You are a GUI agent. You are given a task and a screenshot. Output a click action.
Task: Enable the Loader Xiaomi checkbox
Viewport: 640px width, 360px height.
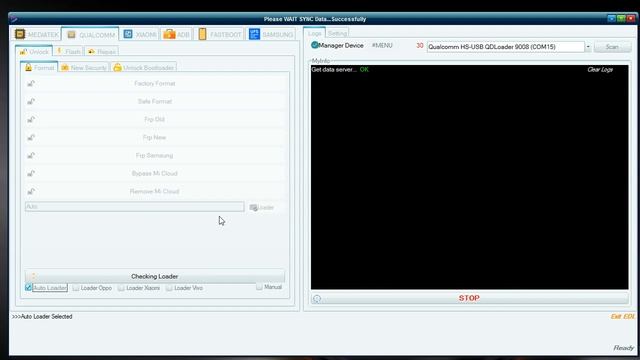coord(121,288)
